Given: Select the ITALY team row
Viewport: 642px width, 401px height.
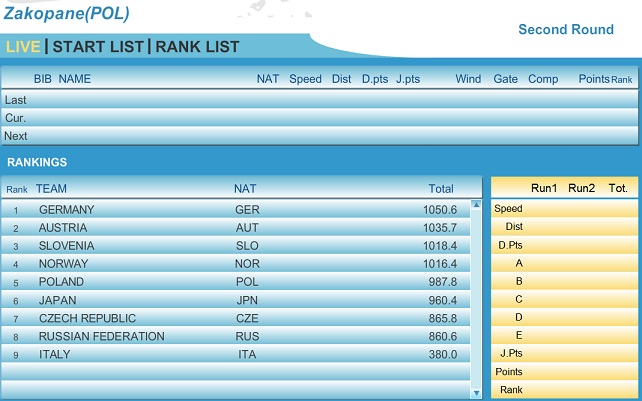Looking at the screenshot, I should [235, 354].
